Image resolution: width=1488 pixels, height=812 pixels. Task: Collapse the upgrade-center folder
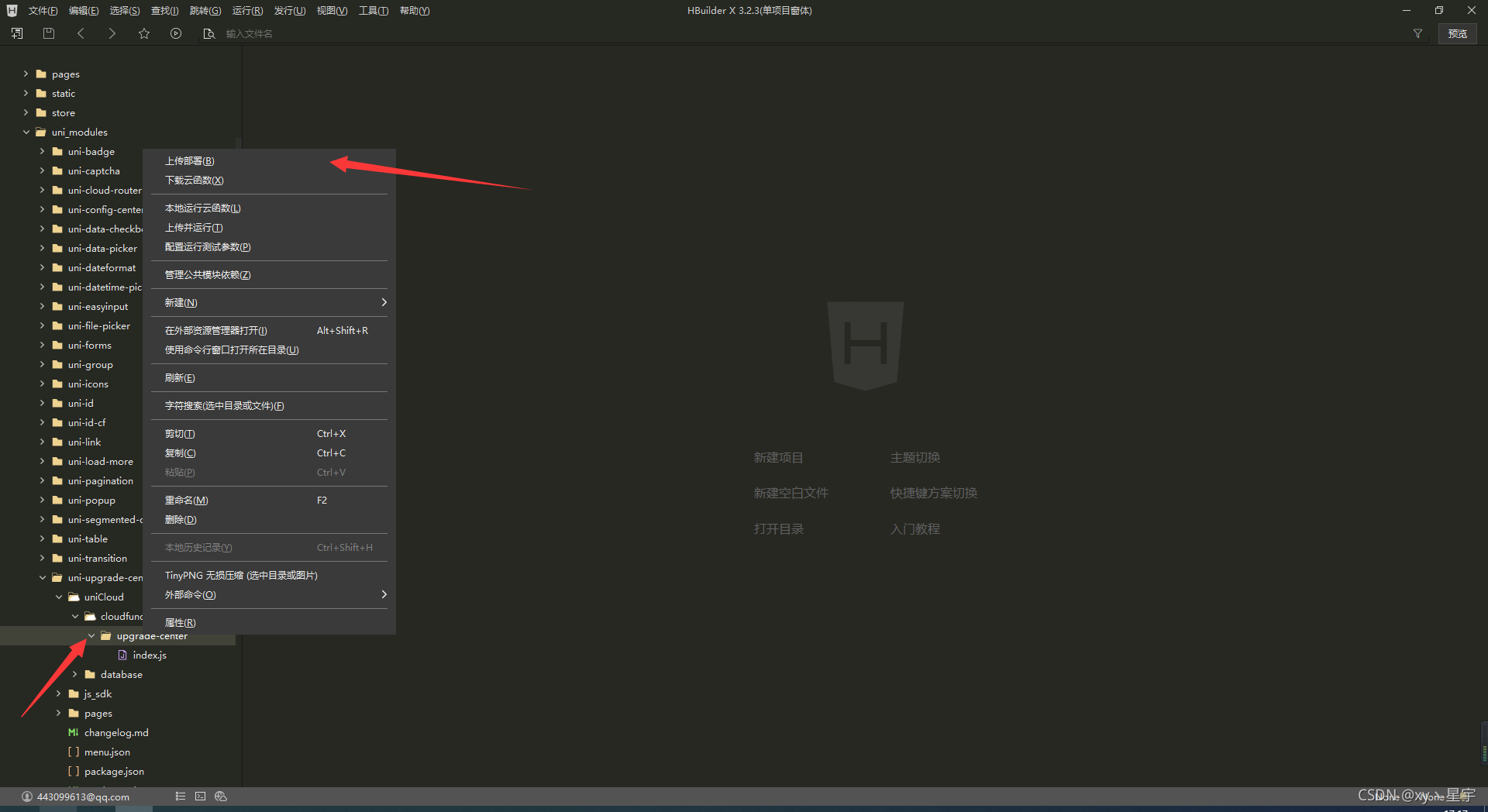pos(91,635)
